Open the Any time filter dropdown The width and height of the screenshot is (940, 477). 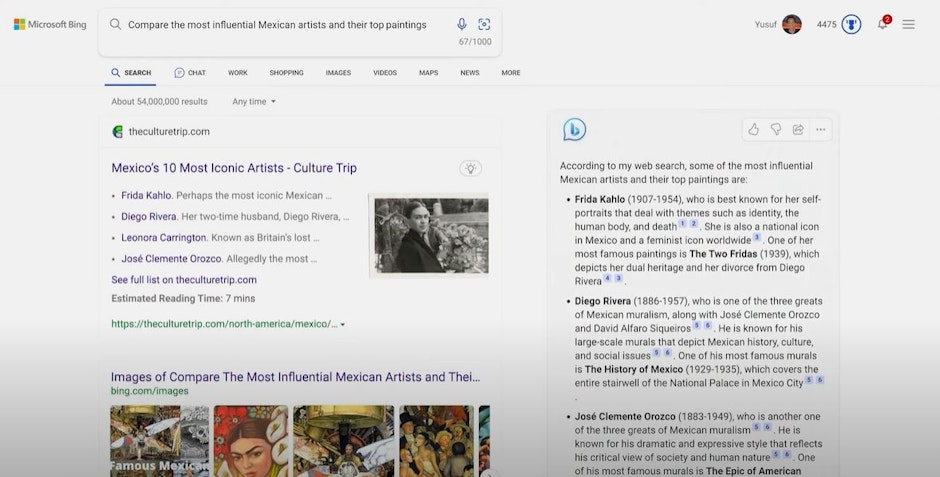(254, 102)
